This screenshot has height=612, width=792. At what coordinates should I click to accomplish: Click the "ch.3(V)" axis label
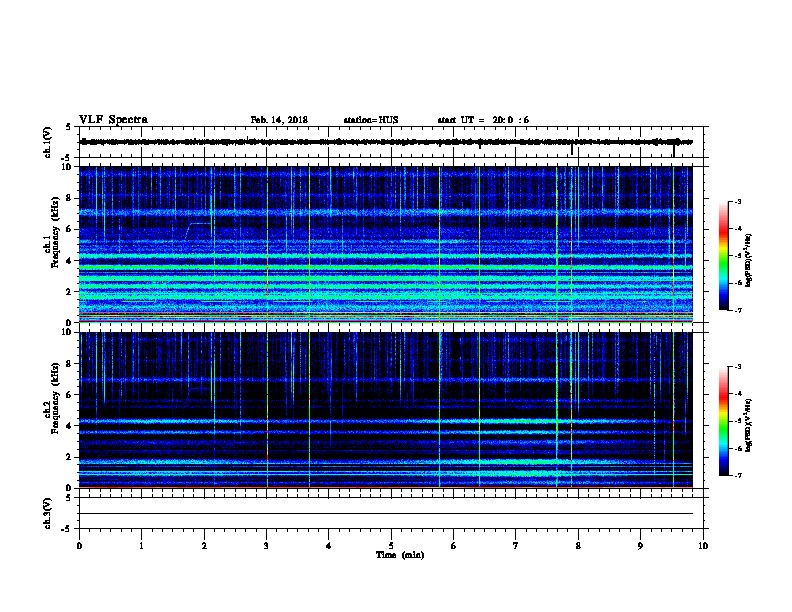coord(47,513)
